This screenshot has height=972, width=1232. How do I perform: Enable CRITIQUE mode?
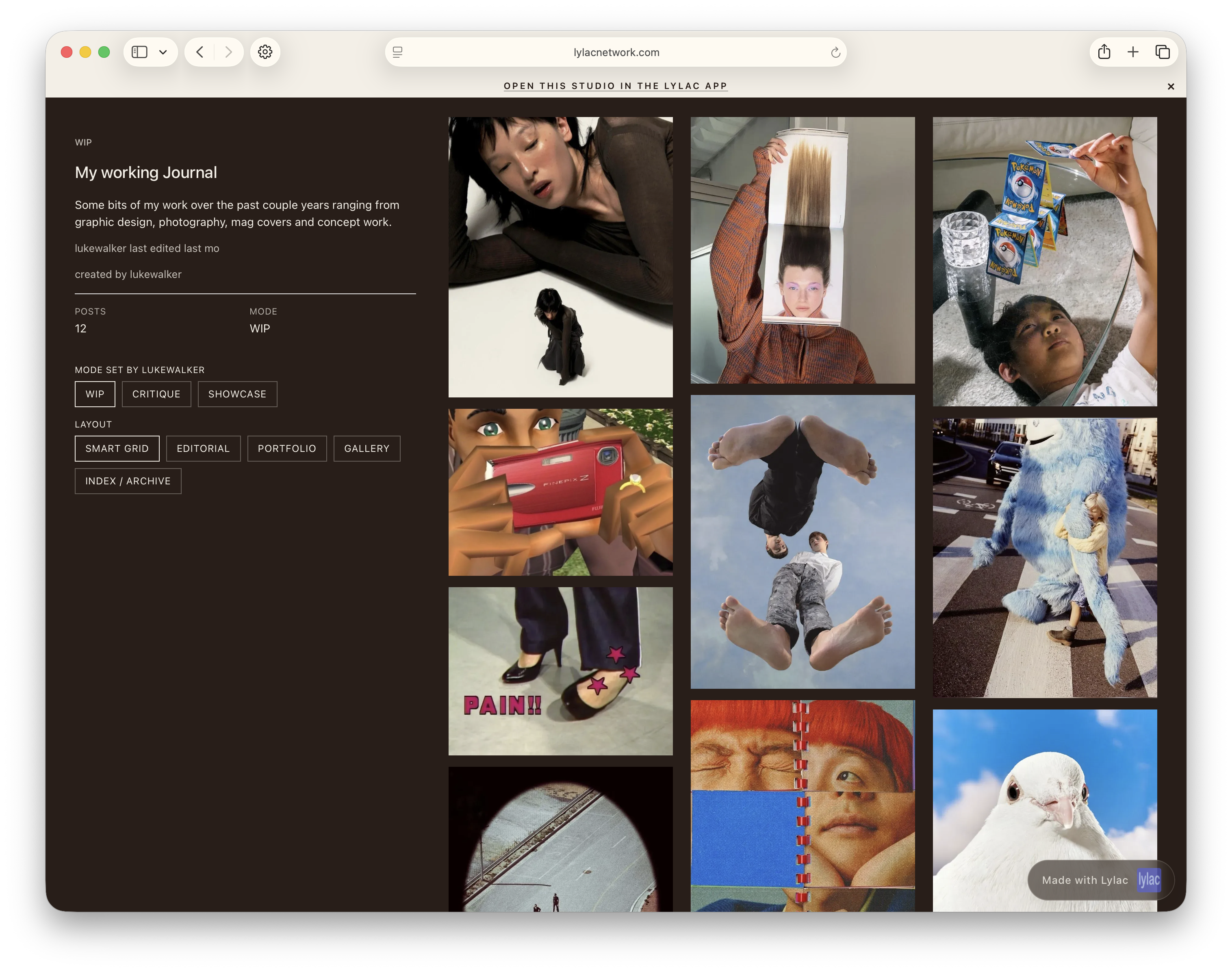156,394
